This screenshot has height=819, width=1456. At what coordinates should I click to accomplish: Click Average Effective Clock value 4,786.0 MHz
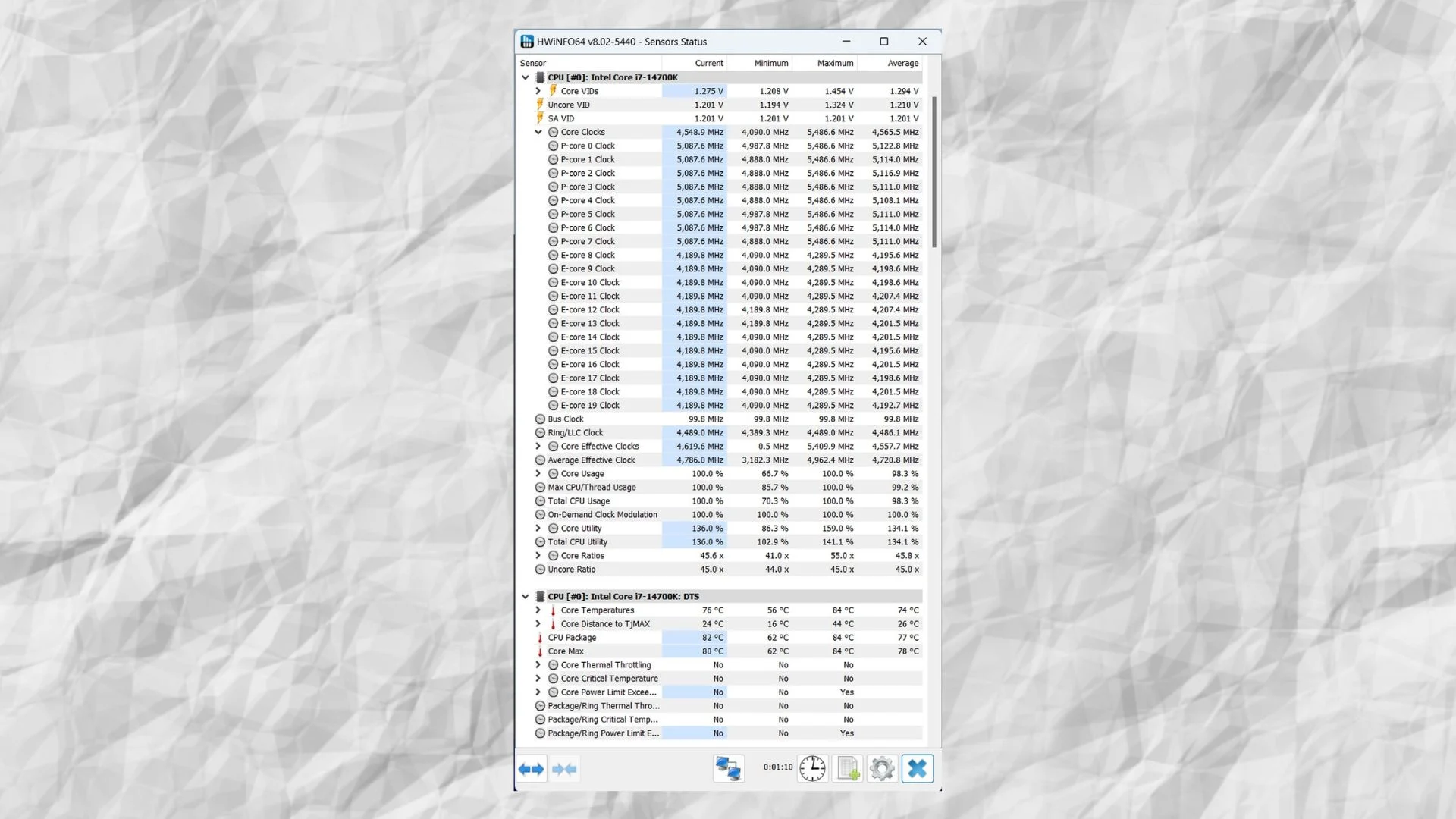pyautogui.click(x=700, y=460)
